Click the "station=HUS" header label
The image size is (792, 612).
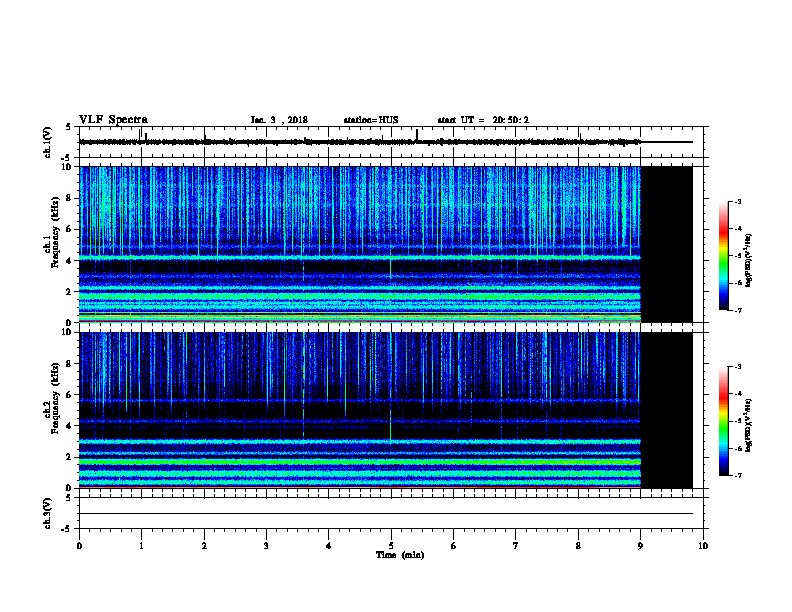[371, 120]
